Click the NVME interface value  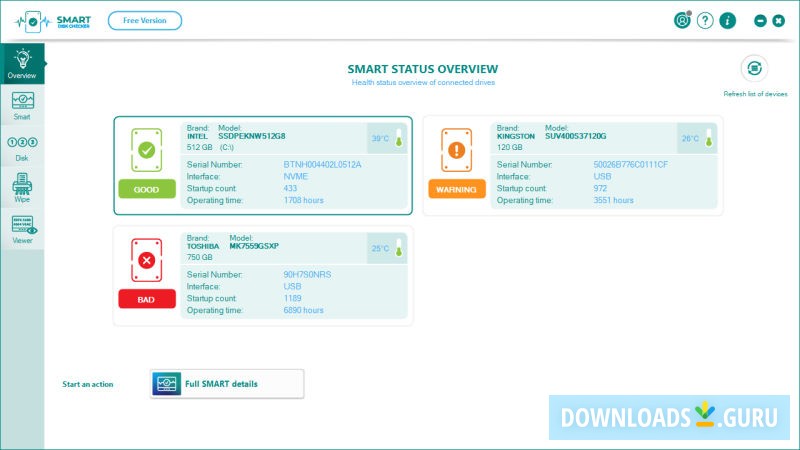pos(296,177)
